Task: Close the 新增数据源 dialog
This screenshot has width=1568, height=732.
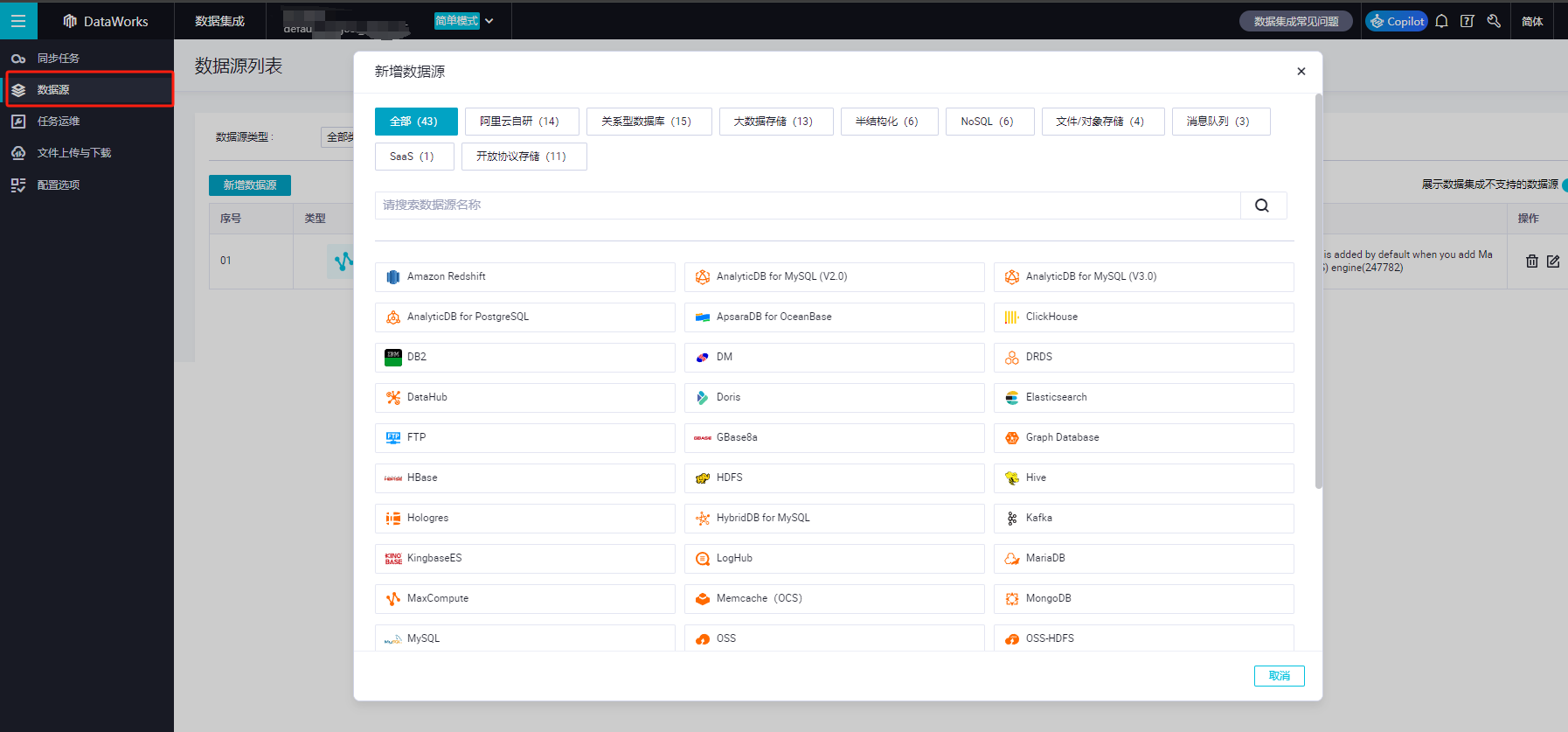Action: point(1301,72)
